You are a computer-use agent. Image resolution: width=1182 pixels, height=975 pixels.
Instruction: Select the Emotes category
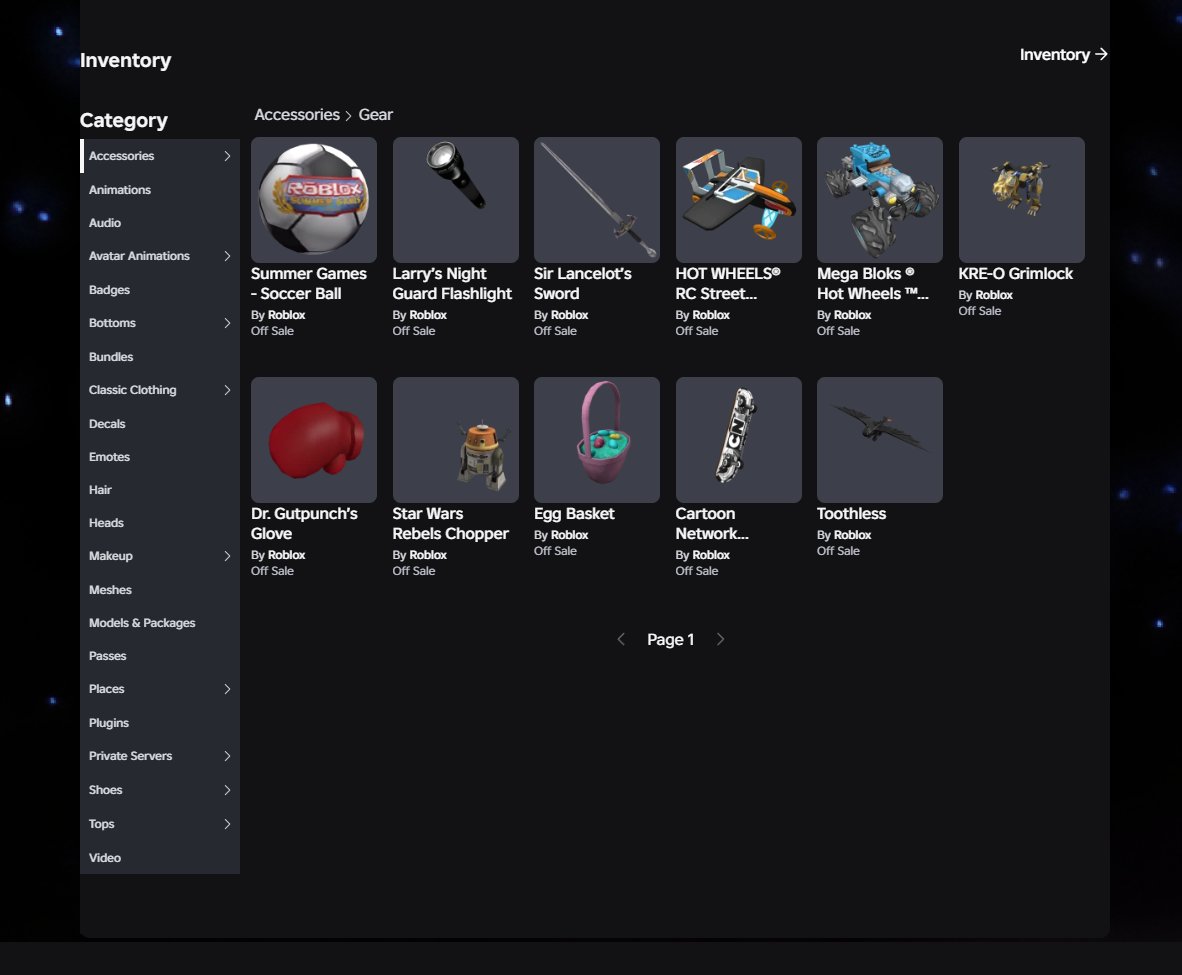coord(160,457)
